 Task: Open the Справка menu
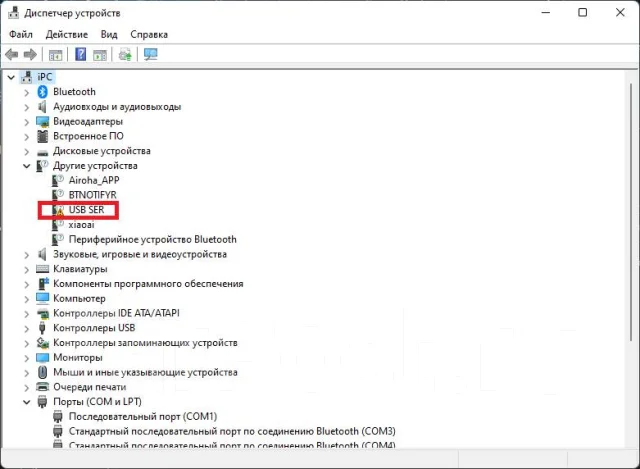click(x=149, y=34)
